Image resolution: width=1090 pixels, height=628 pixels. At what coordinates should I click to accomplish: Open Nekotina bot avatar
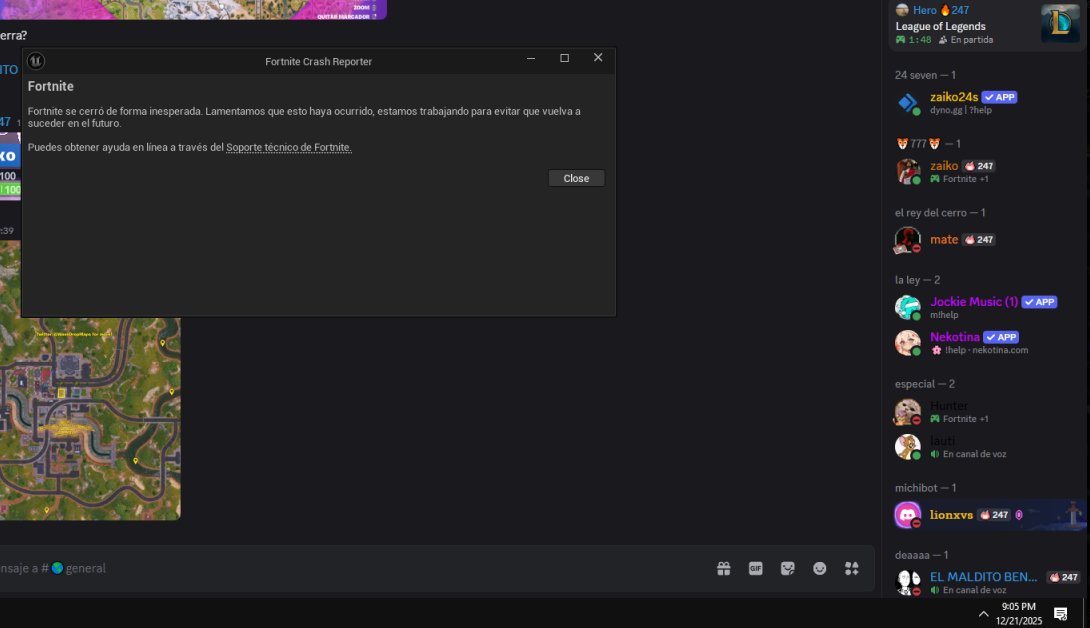tap(907, 343)
